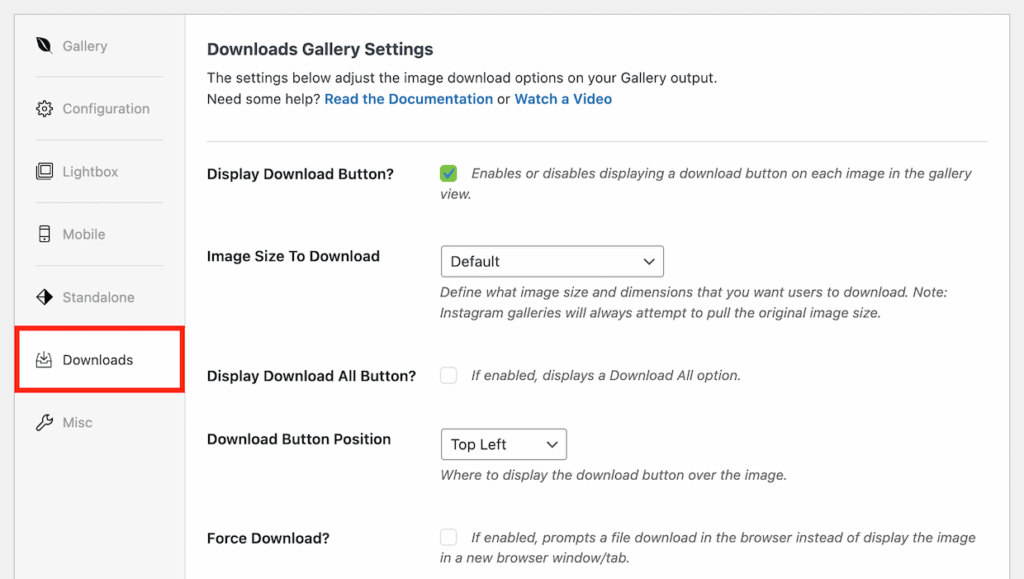
Task: Click the phone icon beside Mobile
Action: point(44,234)
